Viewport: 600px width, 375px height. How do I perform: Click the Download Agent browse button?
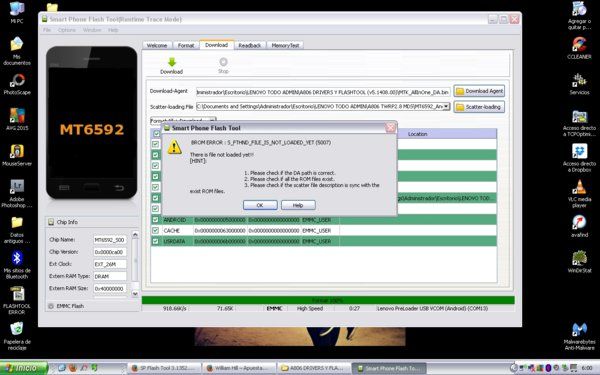tap(479, 91)
